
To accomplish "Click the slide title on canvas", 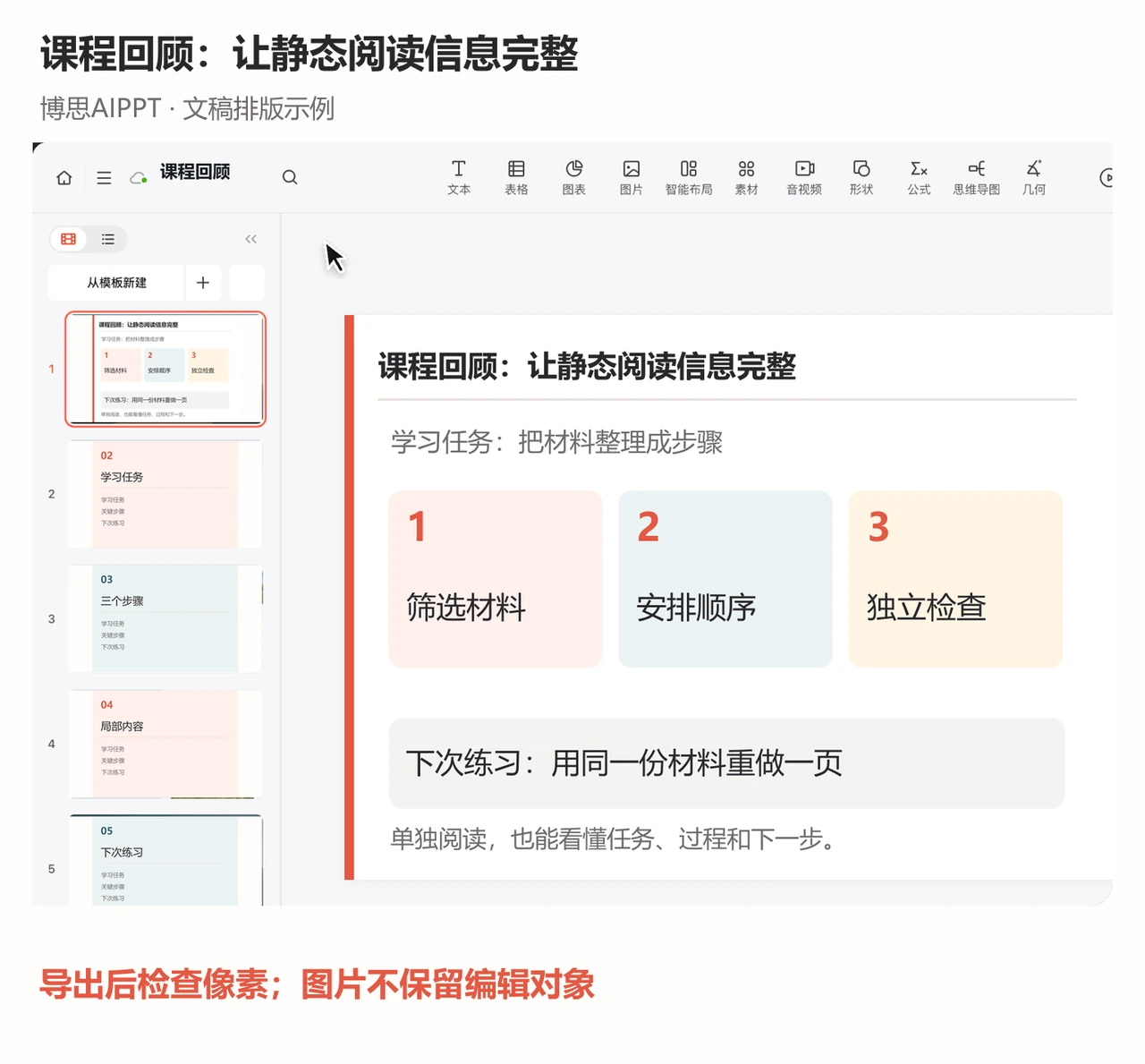I will [x=587, y=366].
